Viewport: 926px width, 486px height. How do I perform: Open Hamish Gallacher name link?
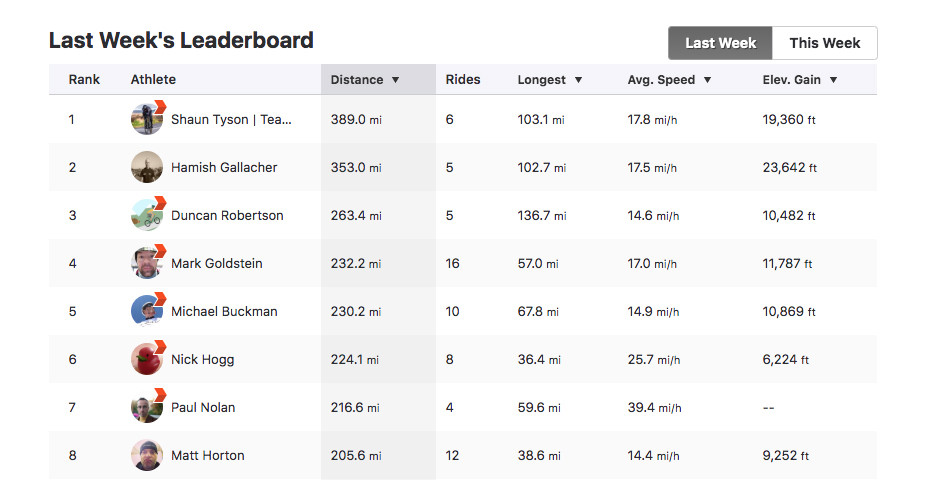click(x=224, y=167)
